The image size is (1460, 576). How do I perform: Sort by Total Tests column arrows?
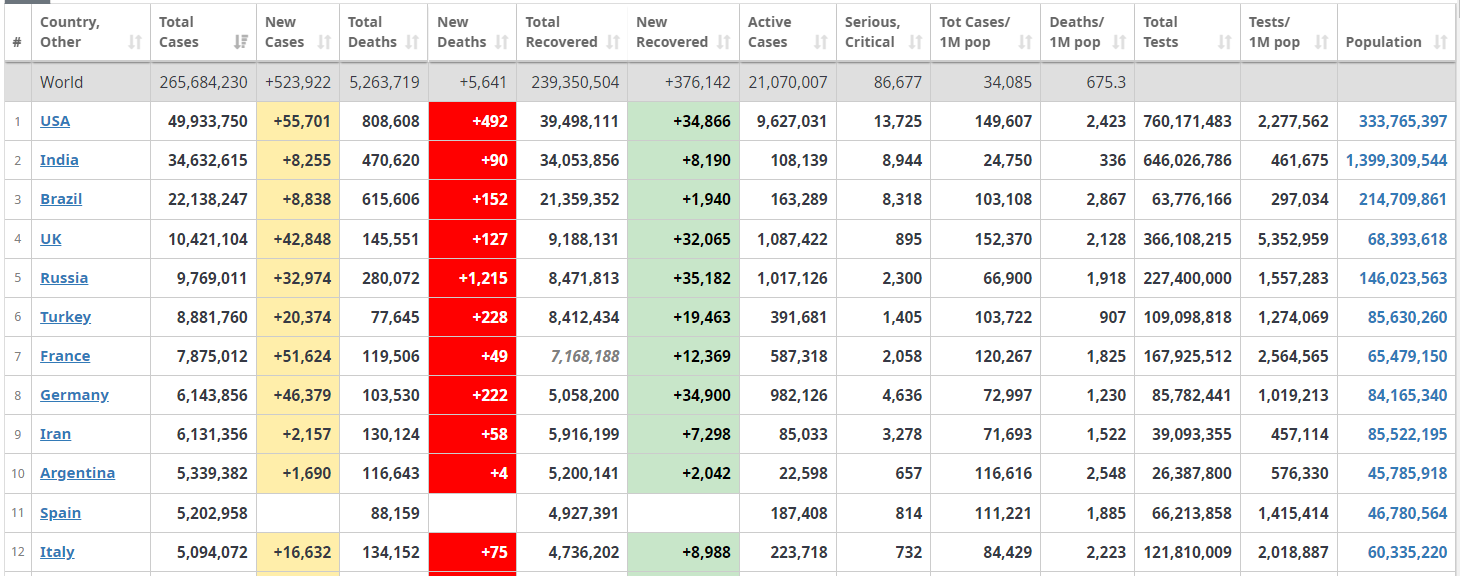(x=1225, y=42)
